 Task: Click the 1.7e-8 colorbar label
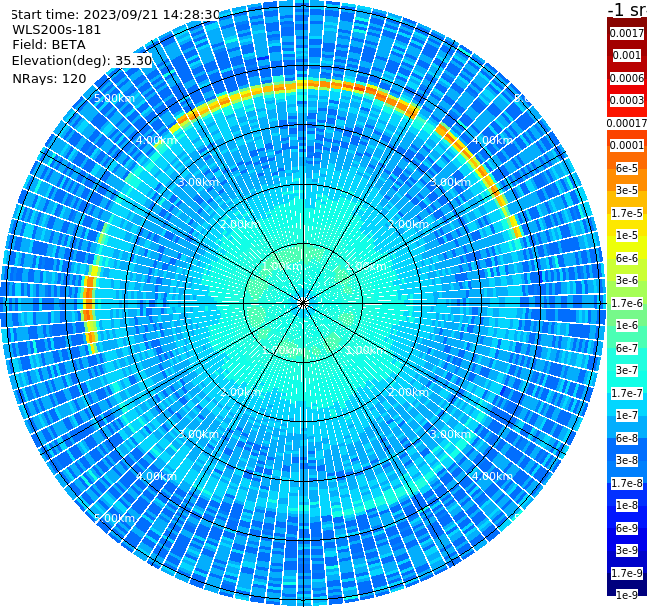point(627,483)
